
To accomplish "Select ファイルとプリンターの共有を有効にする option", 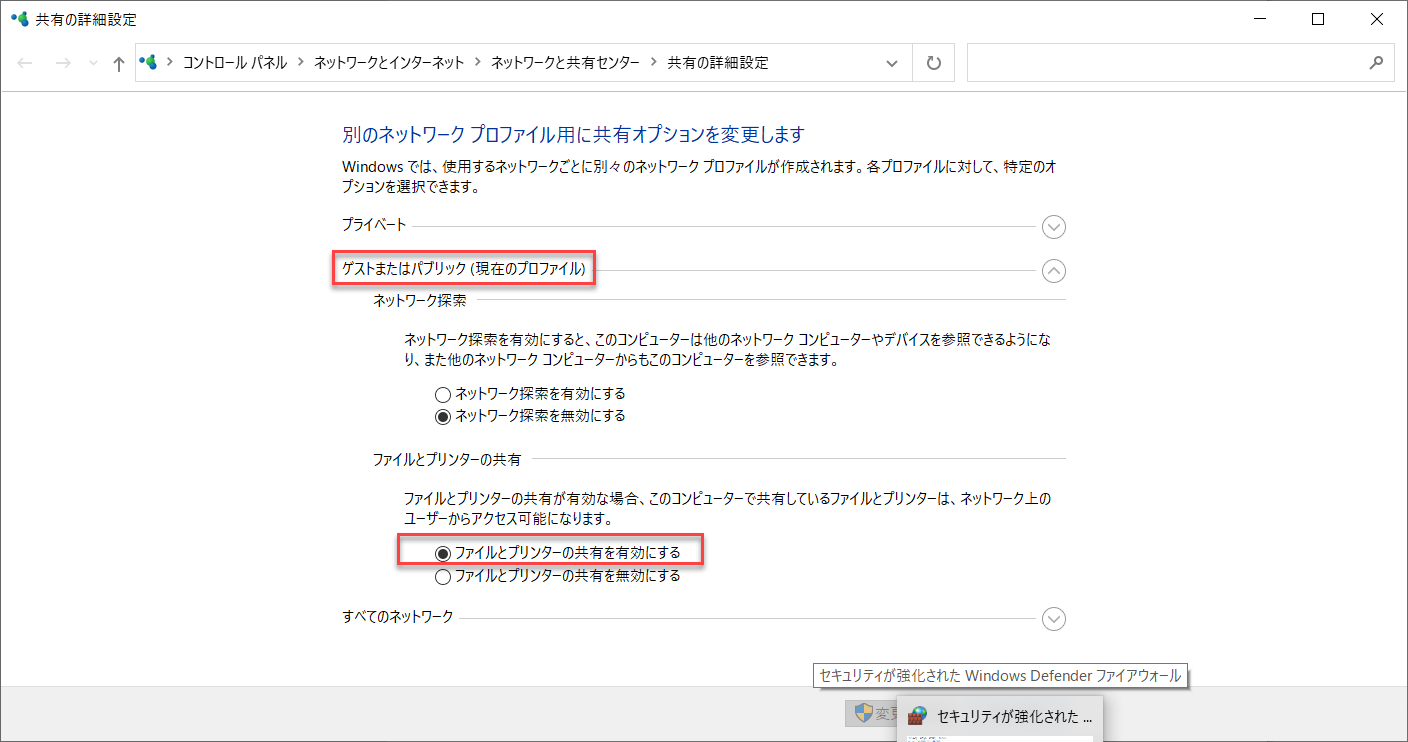I will 558,553.
